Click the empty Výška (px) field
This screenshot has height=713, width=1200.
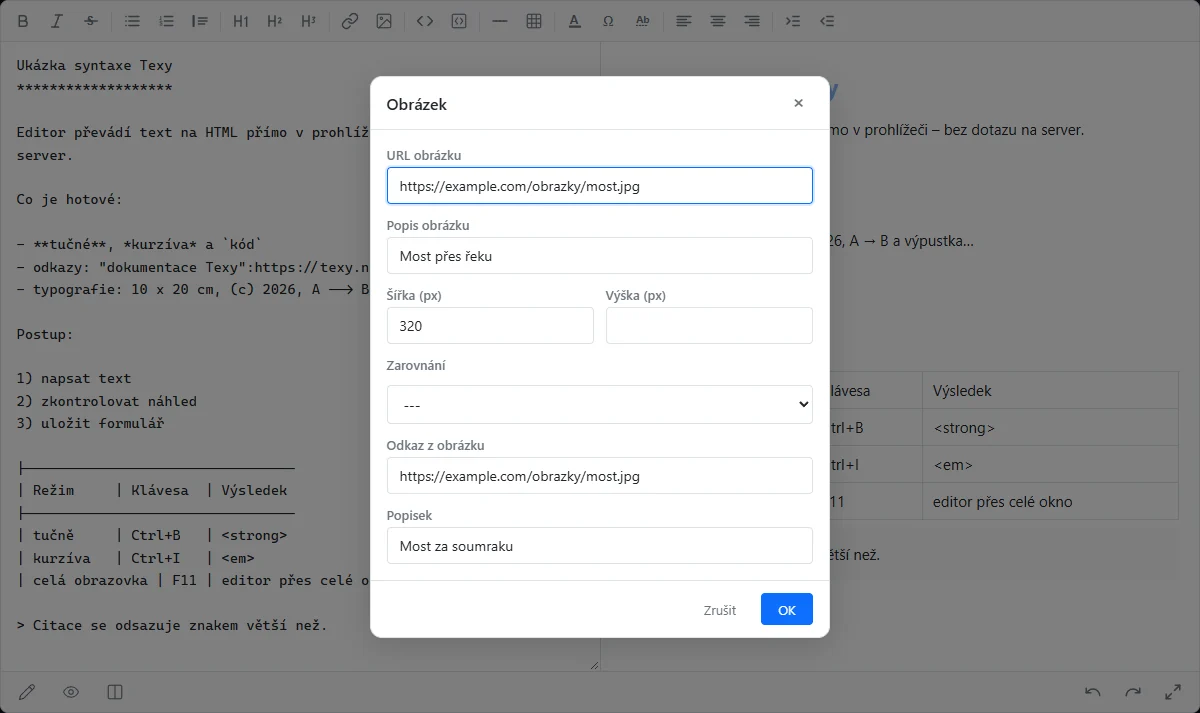coord(709,325)
